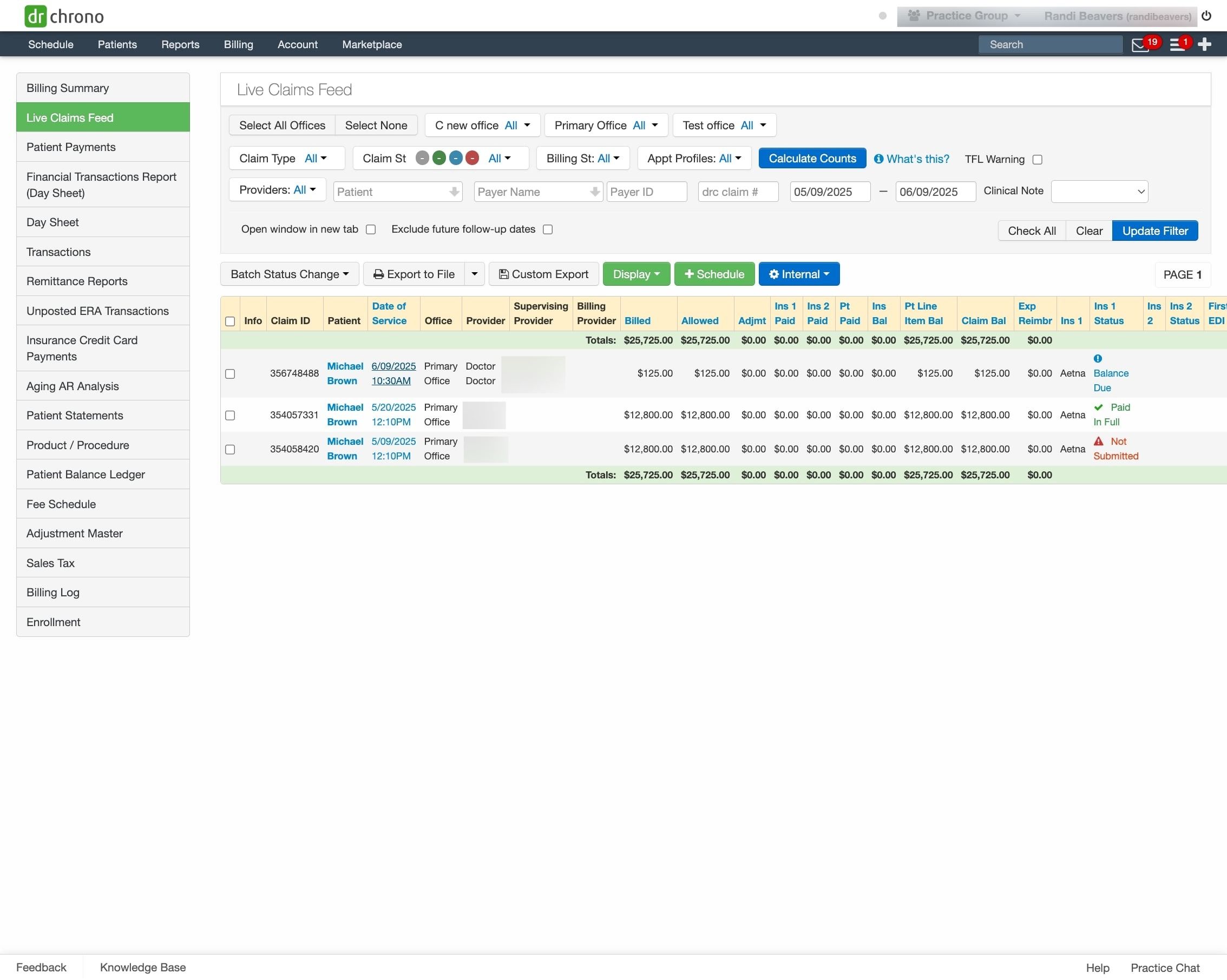1227x980 pixels.
Task: Open the Patients menu
Action: coord(117,44)
